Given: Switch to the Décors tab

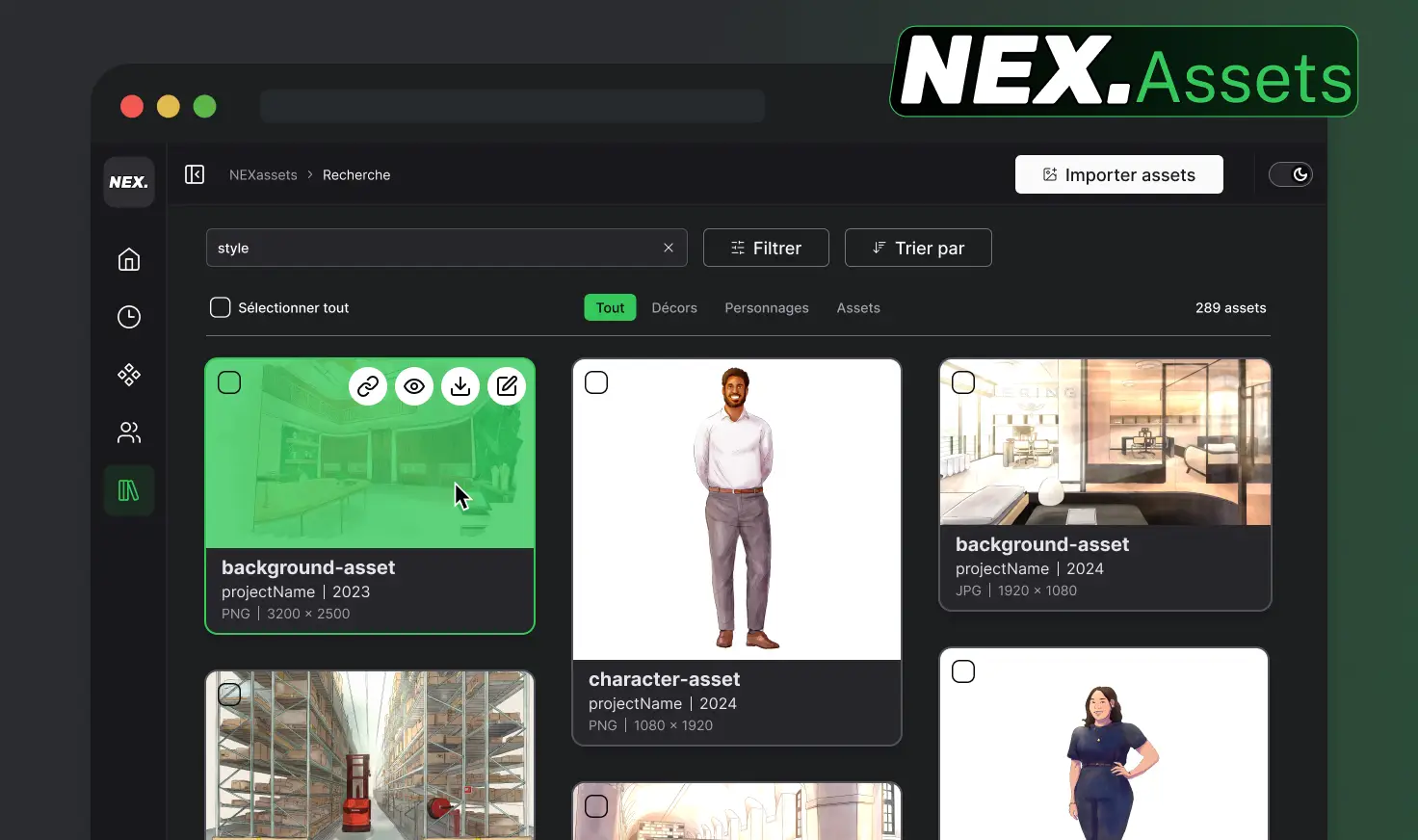Looking at the screenshot, I should tap(673, 307).
